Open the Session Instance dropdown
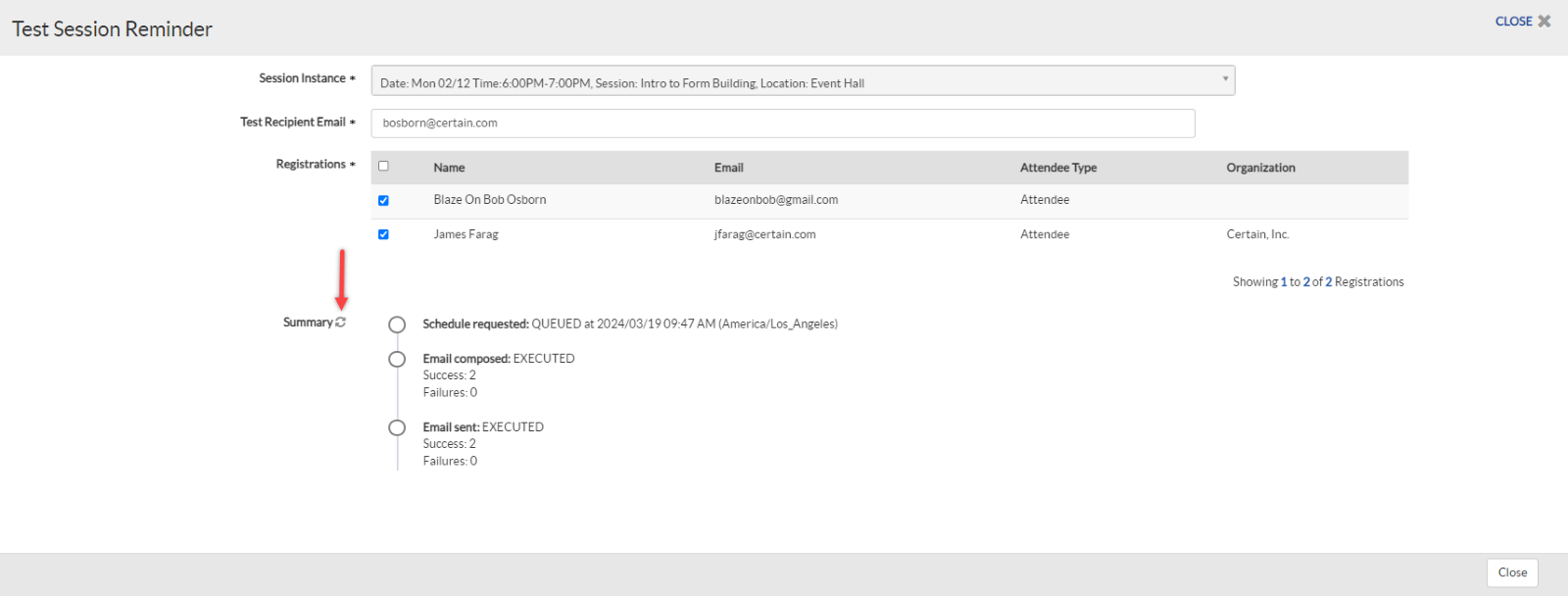The height and width of the screenshot is (596, 1568). coord(802,81)
